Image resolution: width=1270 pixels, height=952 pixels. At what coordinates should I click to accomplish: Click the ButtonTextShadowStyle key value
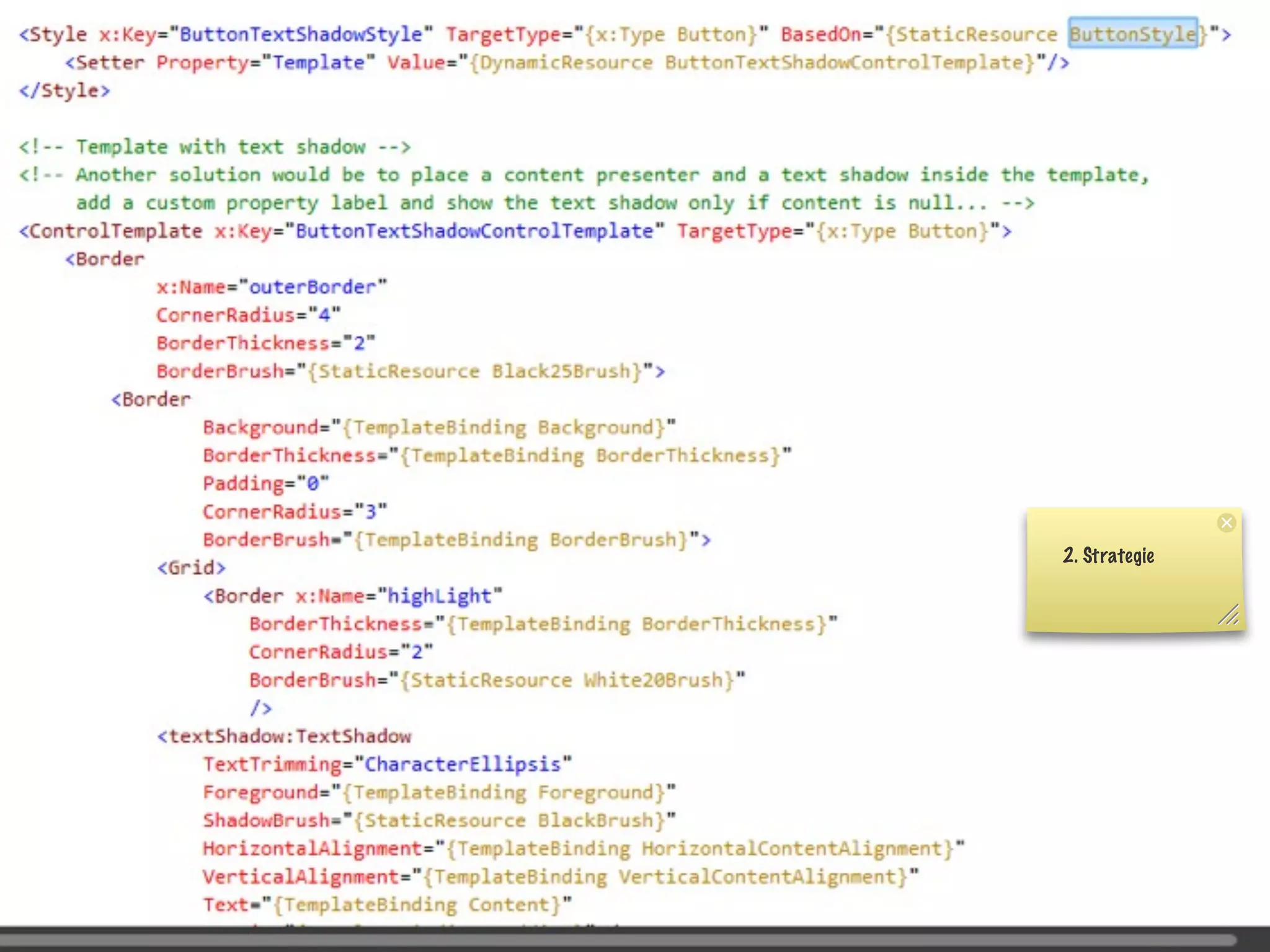[x=300, y=33]
